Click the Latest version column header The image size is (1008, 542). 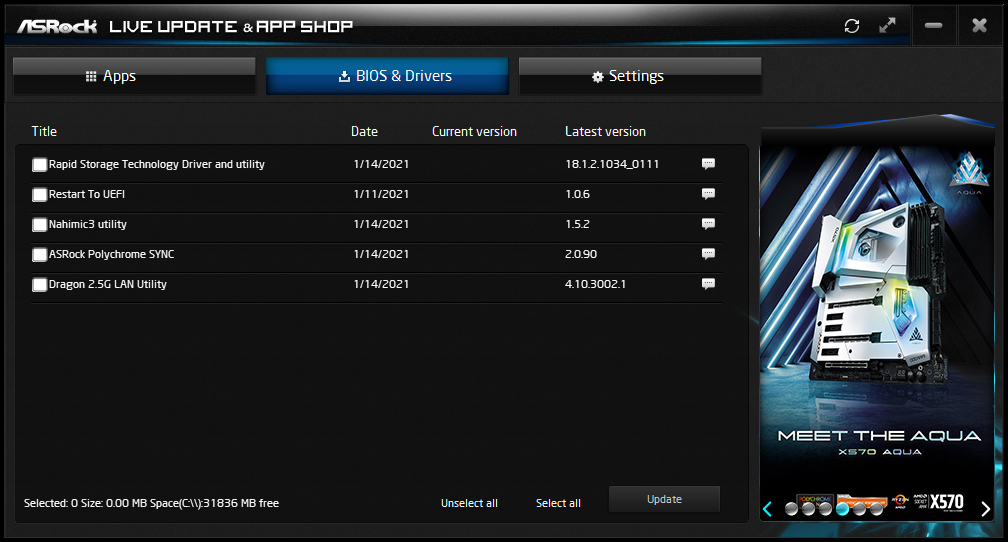coord(606,131)
